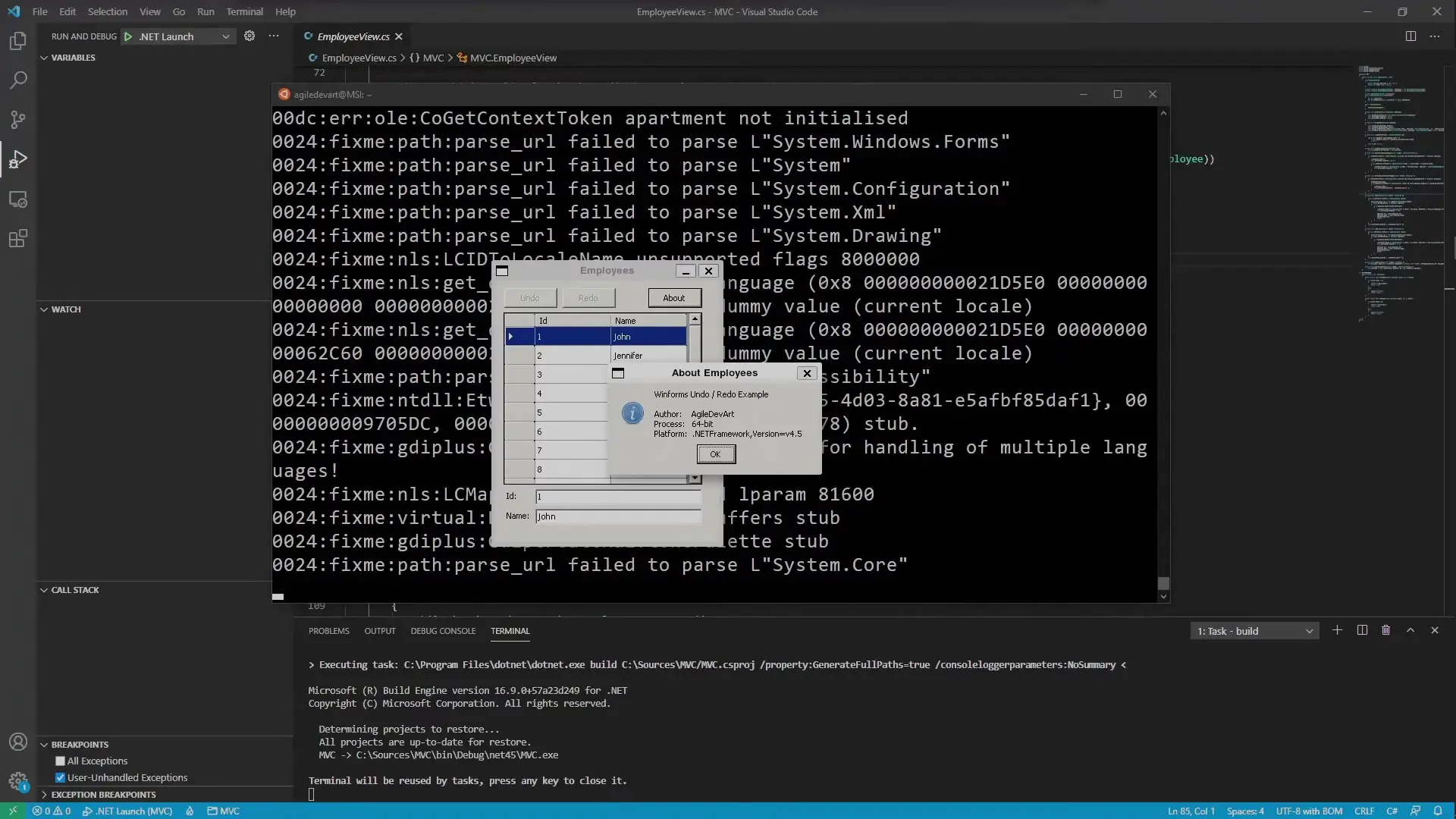Expand the EXCEPTION BREAKPOINTS section
The image size is (1456, 819).
coord(103,795)
